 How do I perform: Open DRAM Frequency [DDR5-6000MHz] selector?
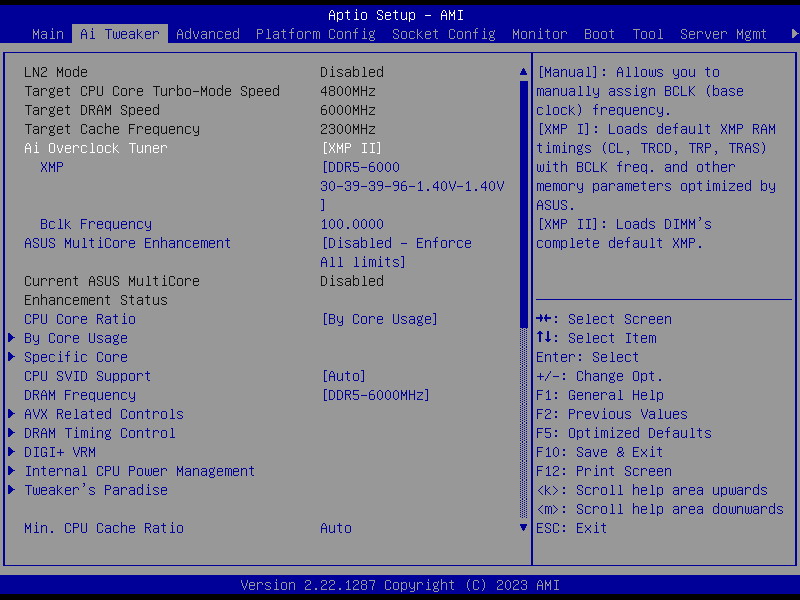click(x=376, y=395)
